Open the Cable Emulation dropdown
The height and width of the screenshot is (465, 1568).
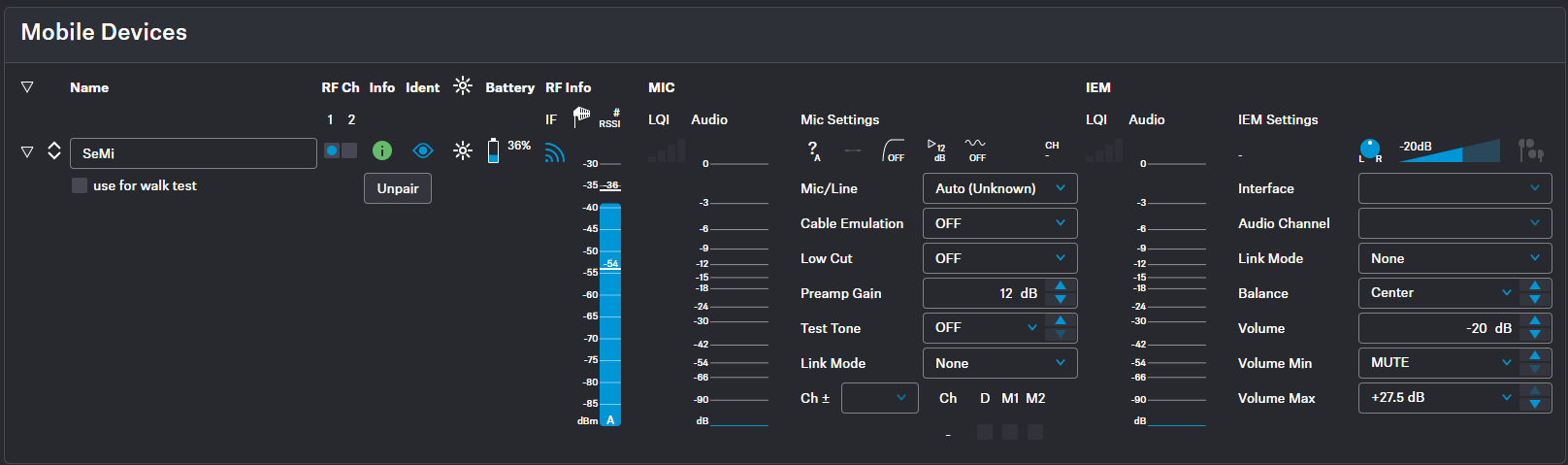click(999, 223)
